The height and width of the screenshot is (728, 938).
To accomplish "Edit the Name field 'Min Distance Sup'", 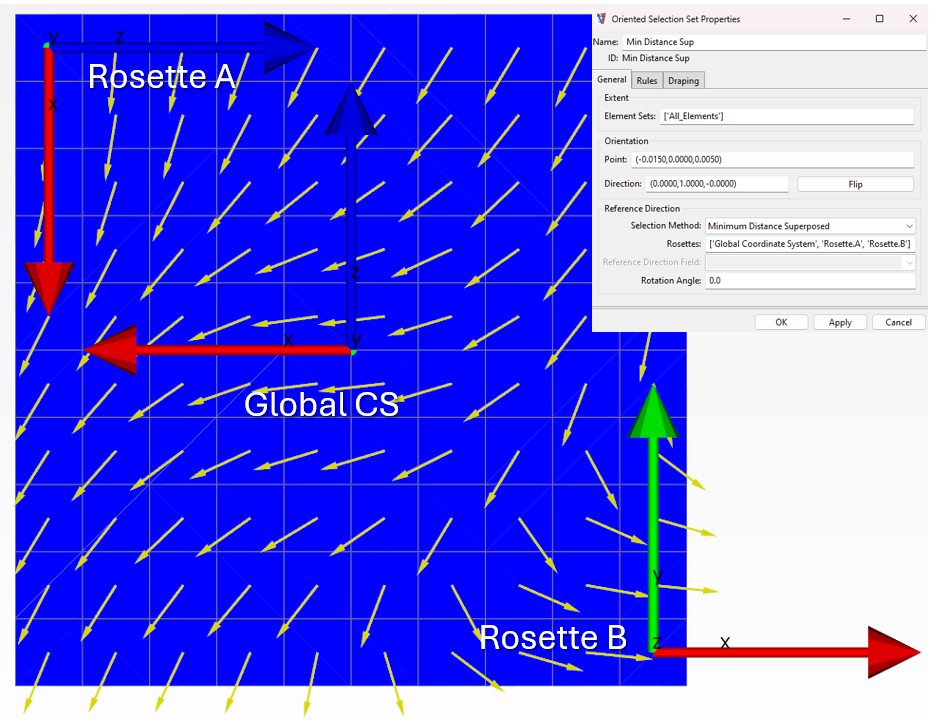I will pos(770,42).
